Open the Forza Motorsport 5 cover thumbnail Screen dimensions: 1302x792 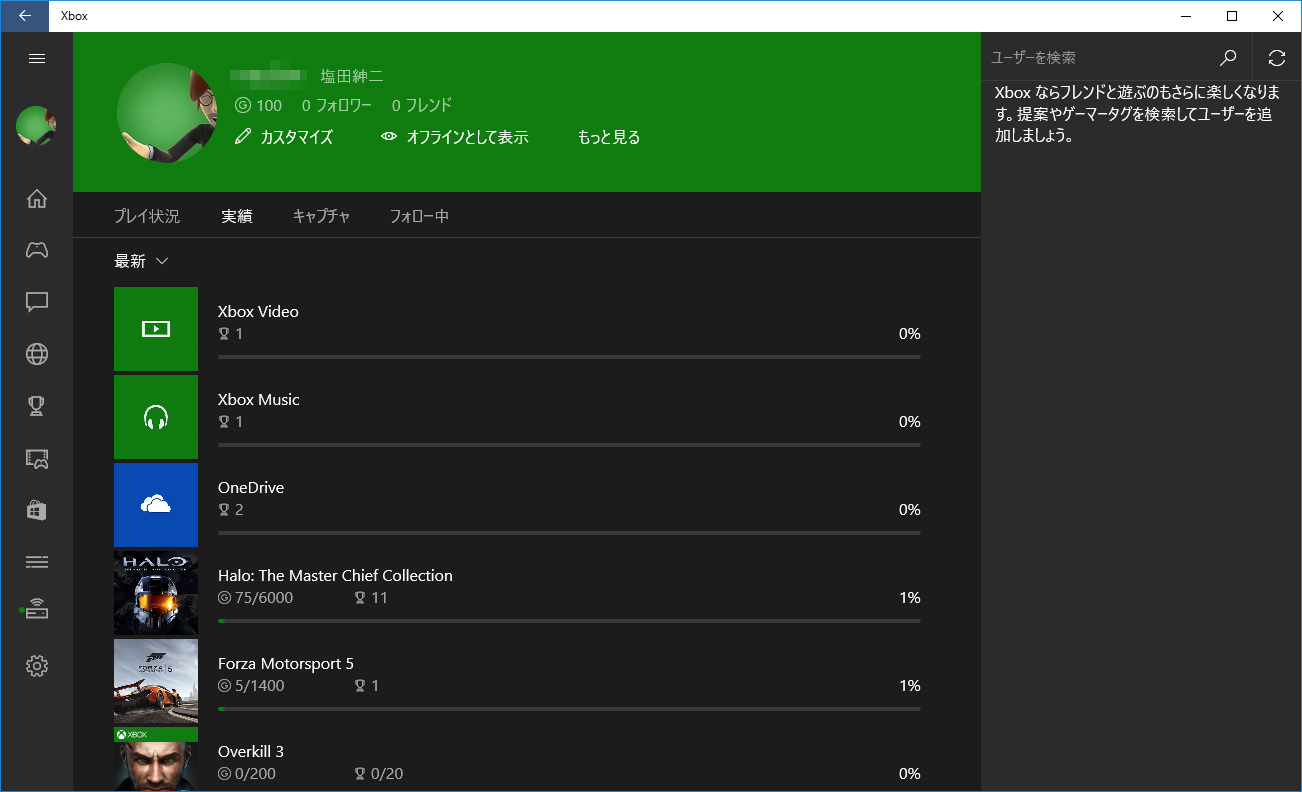point(156,681)
